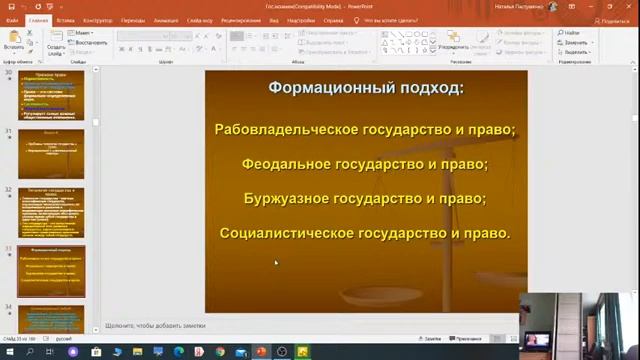This screenshot has width=640, height=360.
Task: Open the Конструктор tab
Action: point(98,20)
